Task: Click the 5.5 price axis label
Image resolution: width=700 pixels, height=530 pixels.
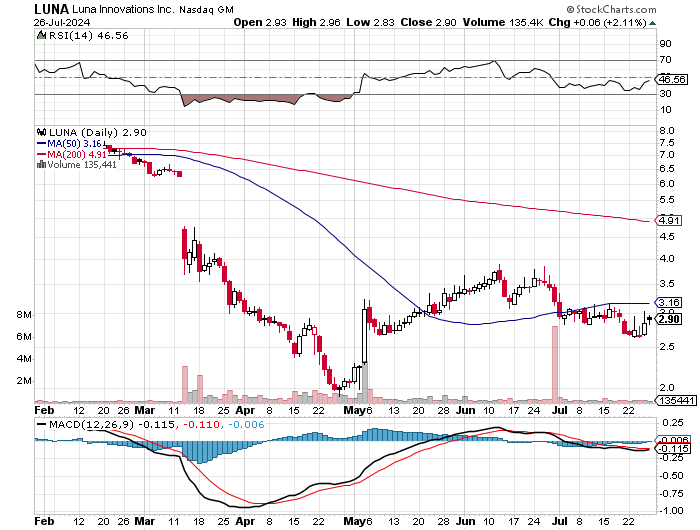Action: [667, 200]
